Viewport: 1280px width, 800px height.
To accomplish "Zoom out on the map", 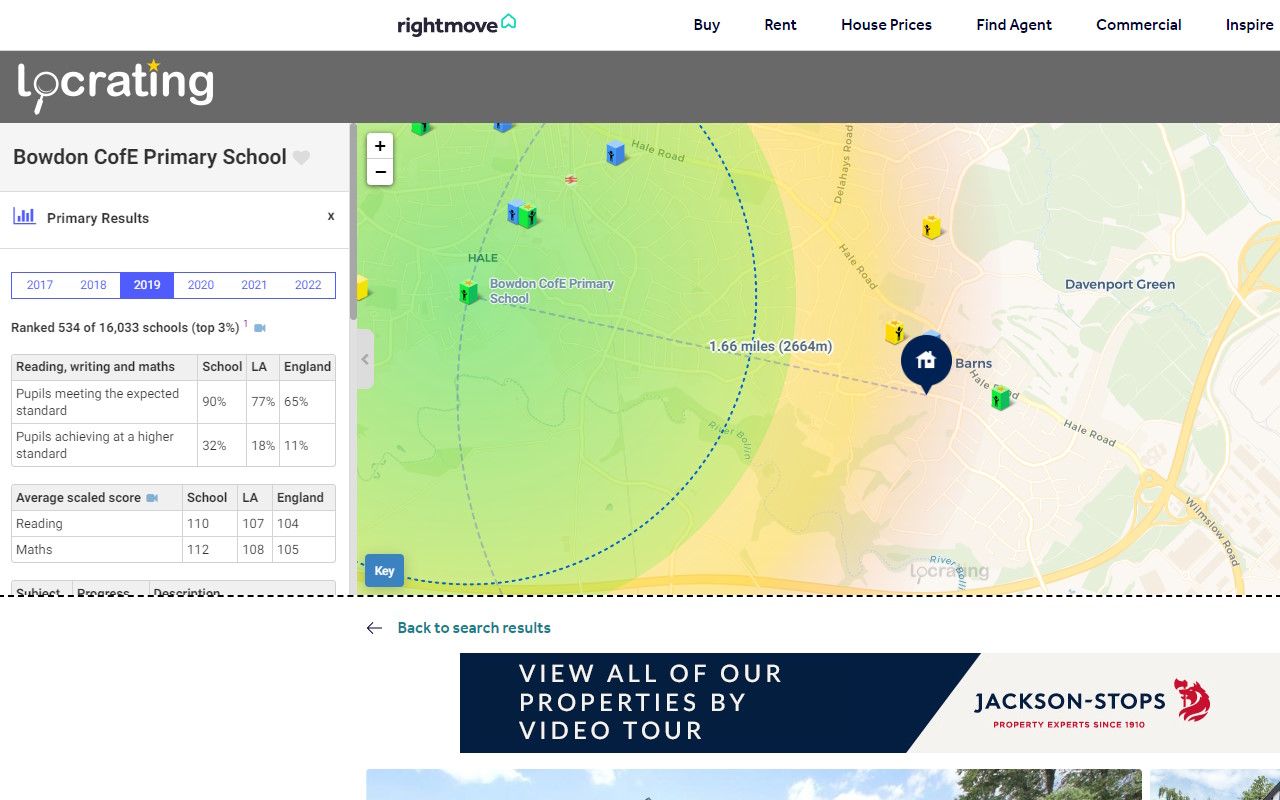I will coord(380,172).
